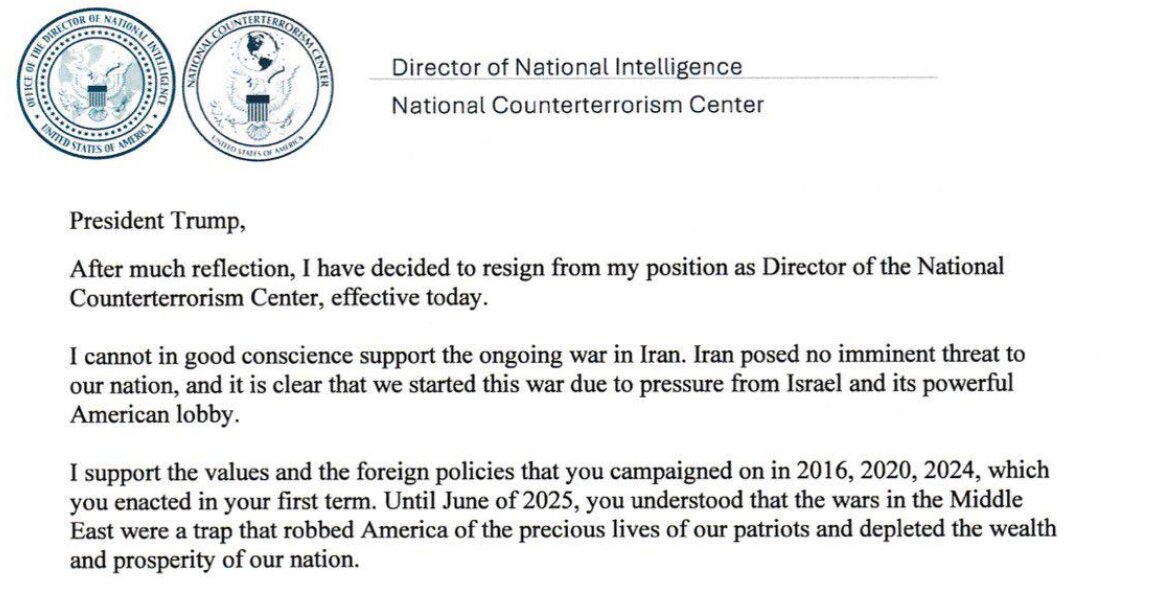Click the "President Trump," salutation
The width and height of the screenshot is (1164, 602).
click(x=157, y=221)
